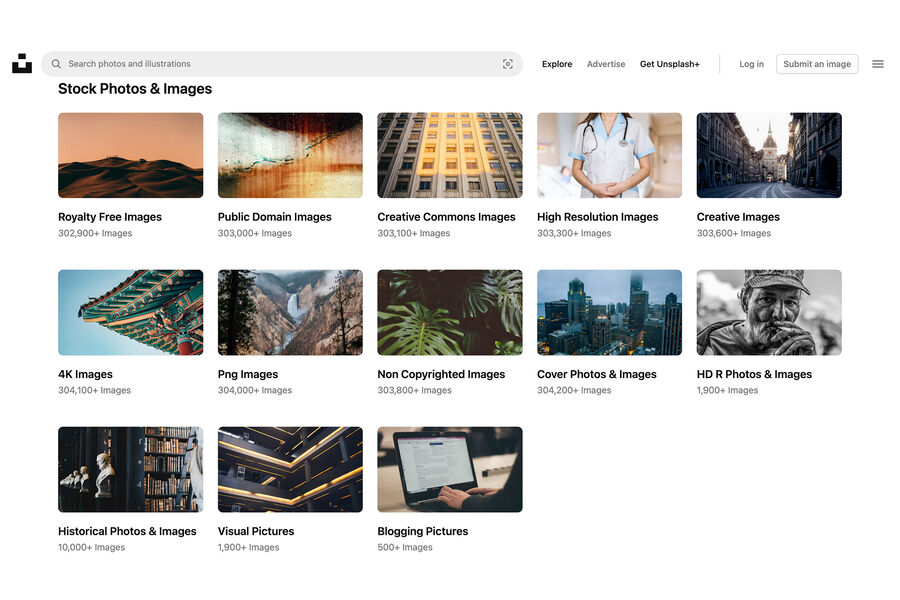900x600 pixels.
Task: Open visual search camera icon
Action: pyautogui.click(x=507, y=64)
